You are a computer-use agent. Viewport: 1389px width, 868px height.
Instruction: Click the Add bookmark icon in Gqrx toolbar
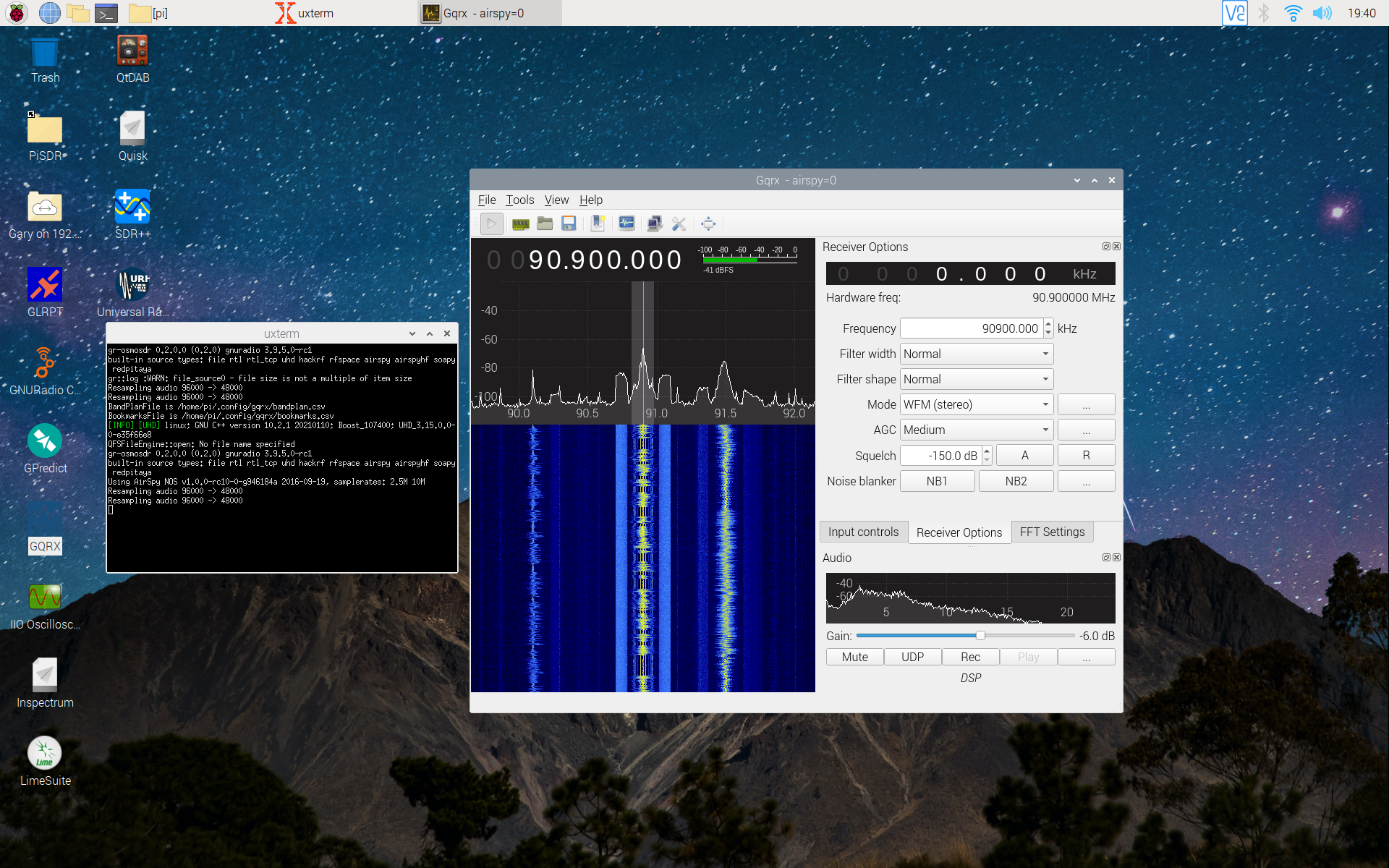click(x=598, y=224)
